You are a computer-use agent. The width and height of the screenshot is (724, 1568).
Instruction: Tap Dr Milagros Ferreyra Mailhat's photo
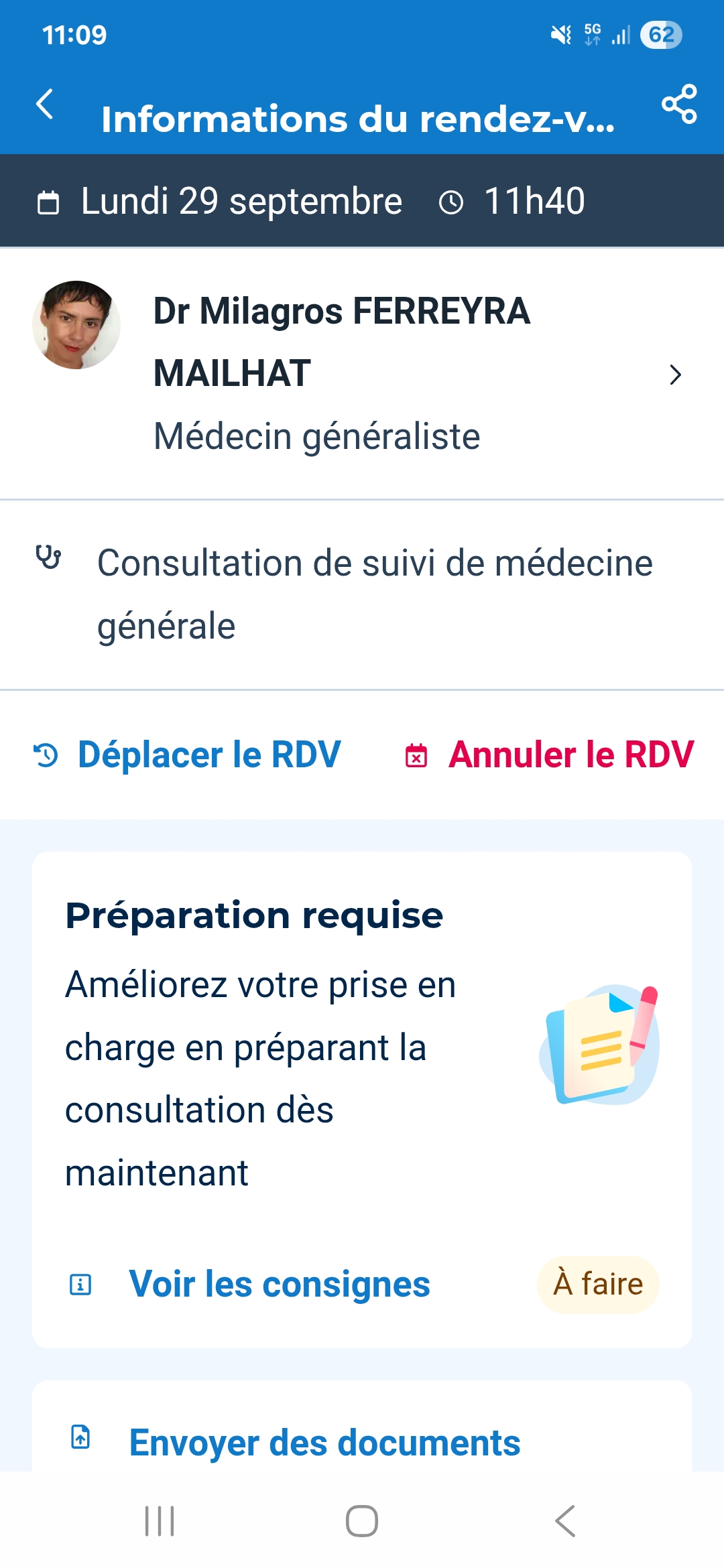[x=76, y=325]
